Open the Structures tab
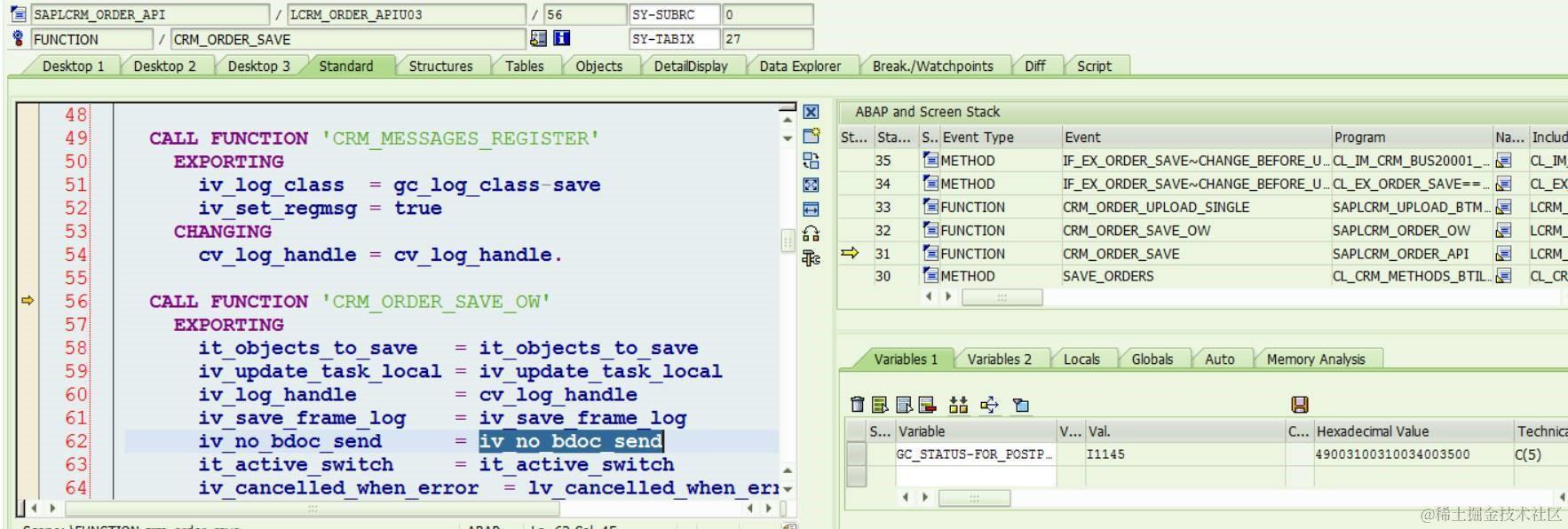This screenshot has width=1568, height=529. tap(440, 66)
